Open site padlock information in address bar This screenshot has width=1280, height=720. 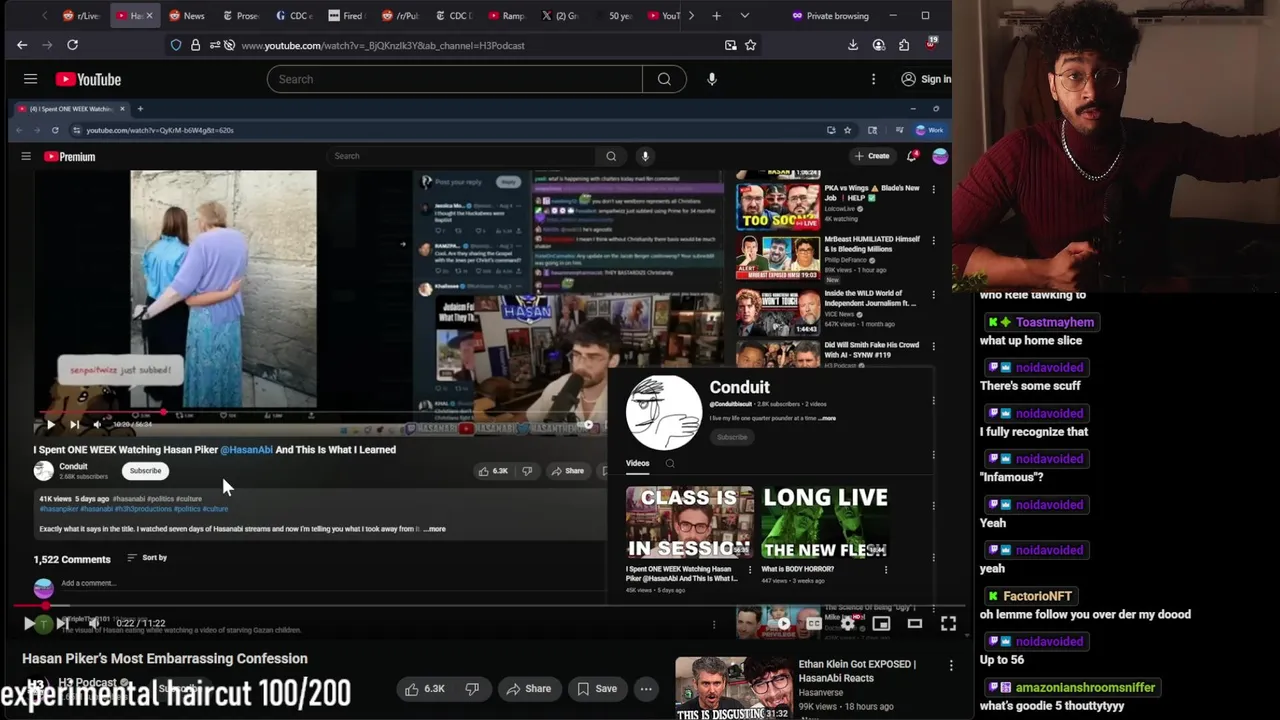[x=195, y=45]
